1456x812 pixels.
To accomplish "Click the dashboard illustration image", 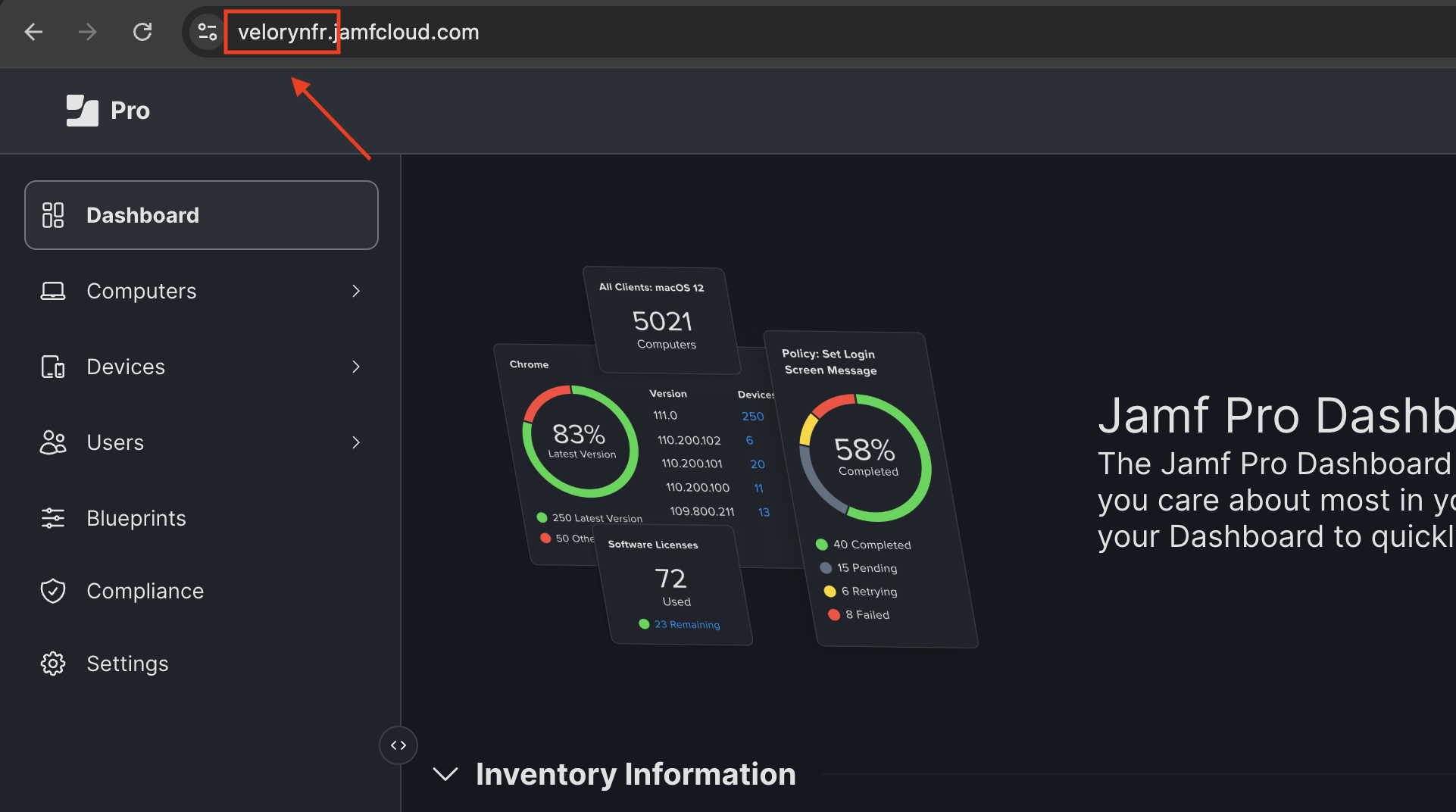I will 736,457.
